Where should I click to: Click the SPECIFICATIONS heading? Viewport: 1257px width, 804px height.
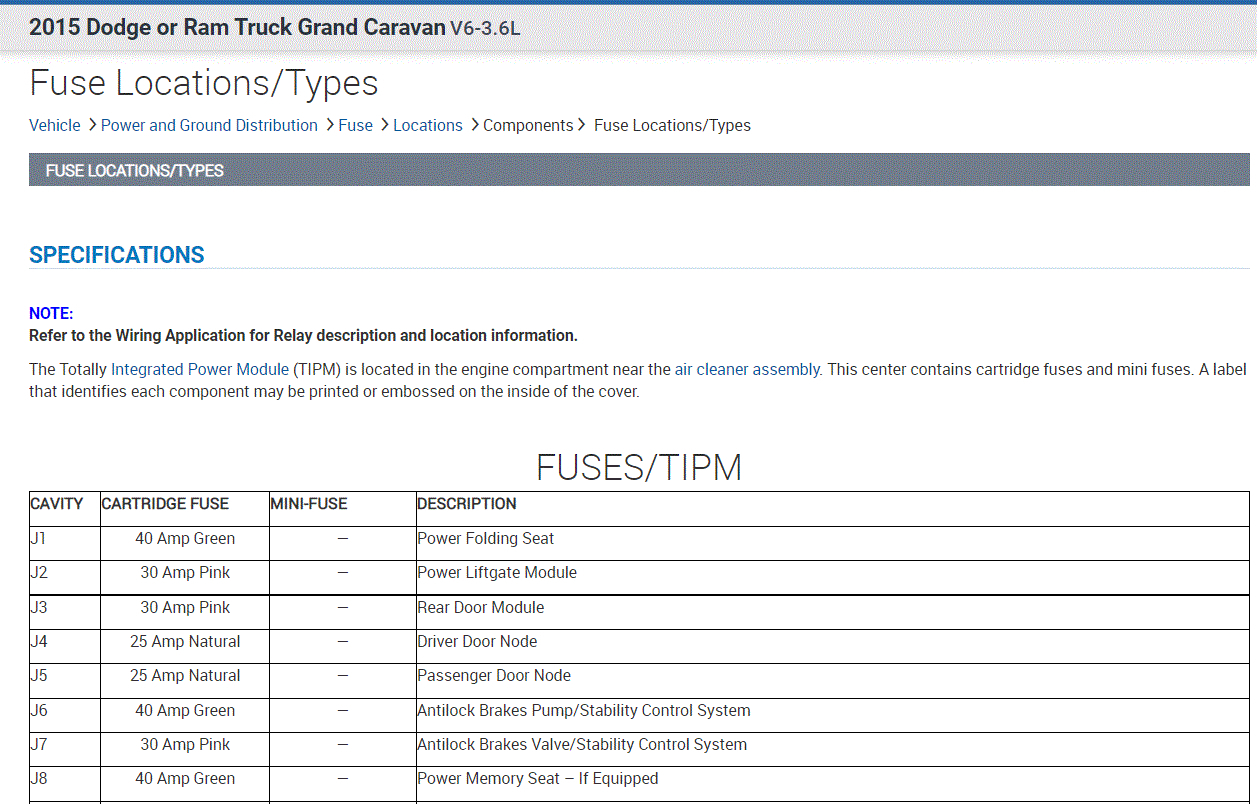click(x=117, y=255)
